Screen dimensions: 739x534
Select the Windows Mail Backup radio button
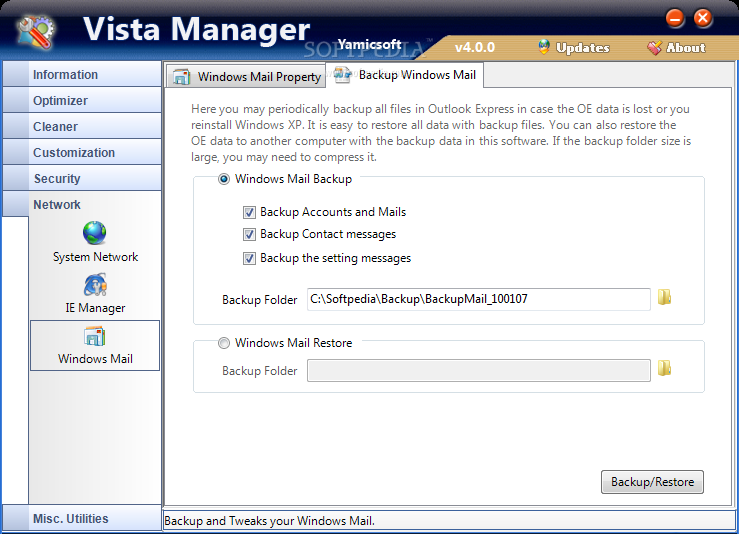tap(224, 179)
